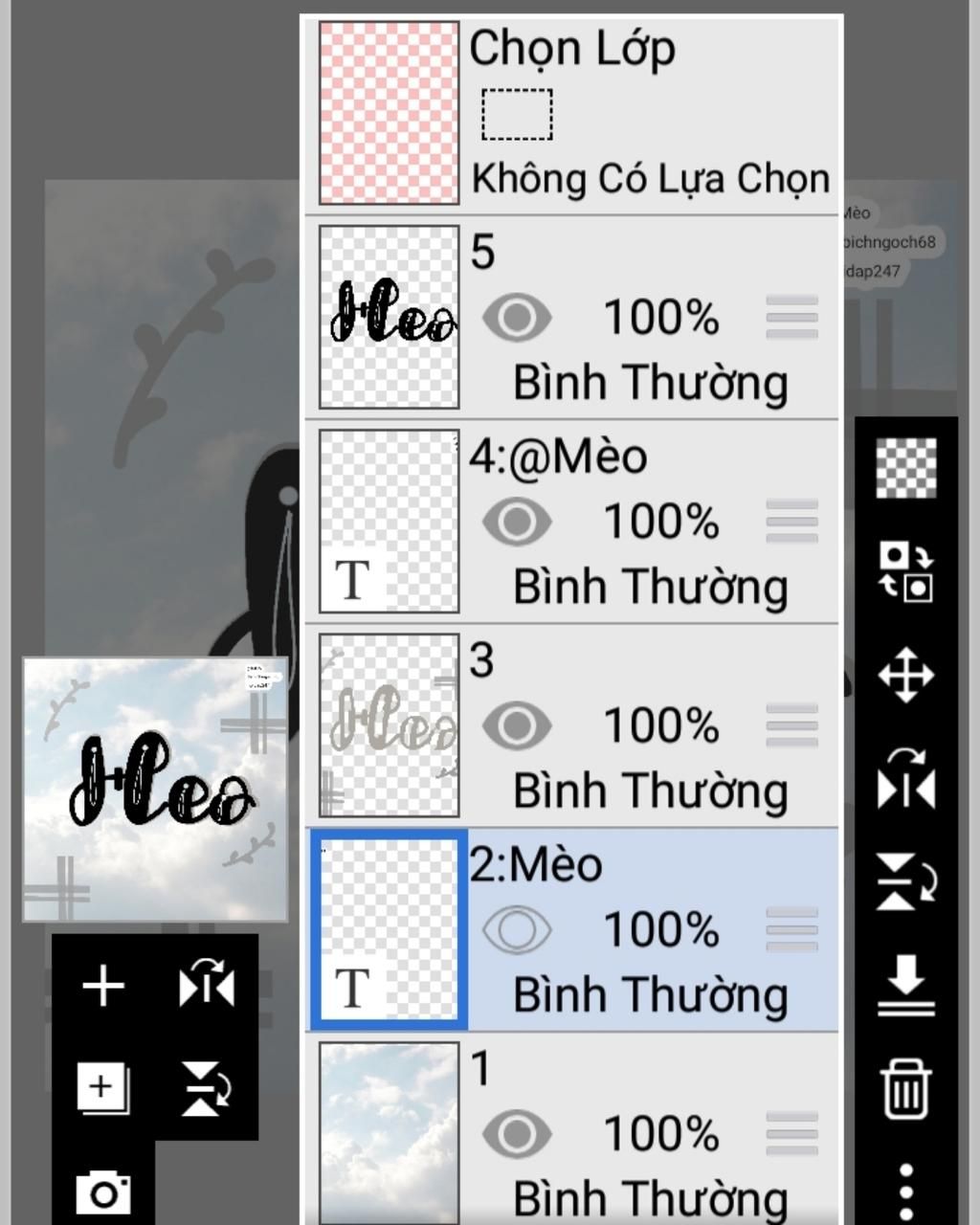Hide layer 5 using its eye icon
The height and width of the screenshot is (1225, 980).
[517, 318]
